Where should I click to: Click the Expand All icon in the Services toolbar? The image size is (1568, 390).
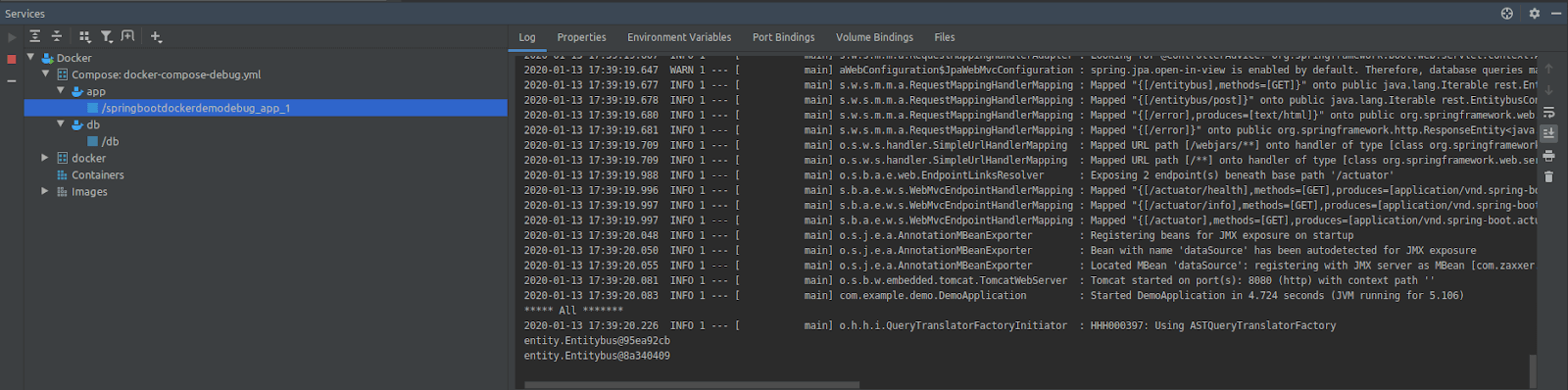click(35, 36)
